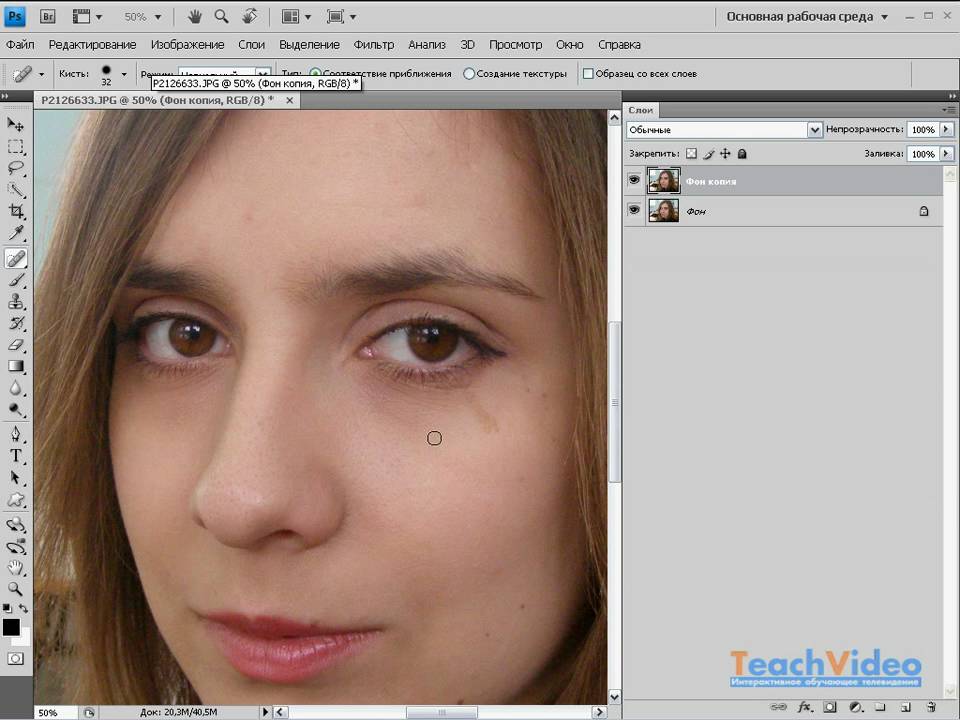Click the background color swatch
Image resolution: width=960 pixels, height=720 pixels.
pyautogui.click(x=23, y=640)
